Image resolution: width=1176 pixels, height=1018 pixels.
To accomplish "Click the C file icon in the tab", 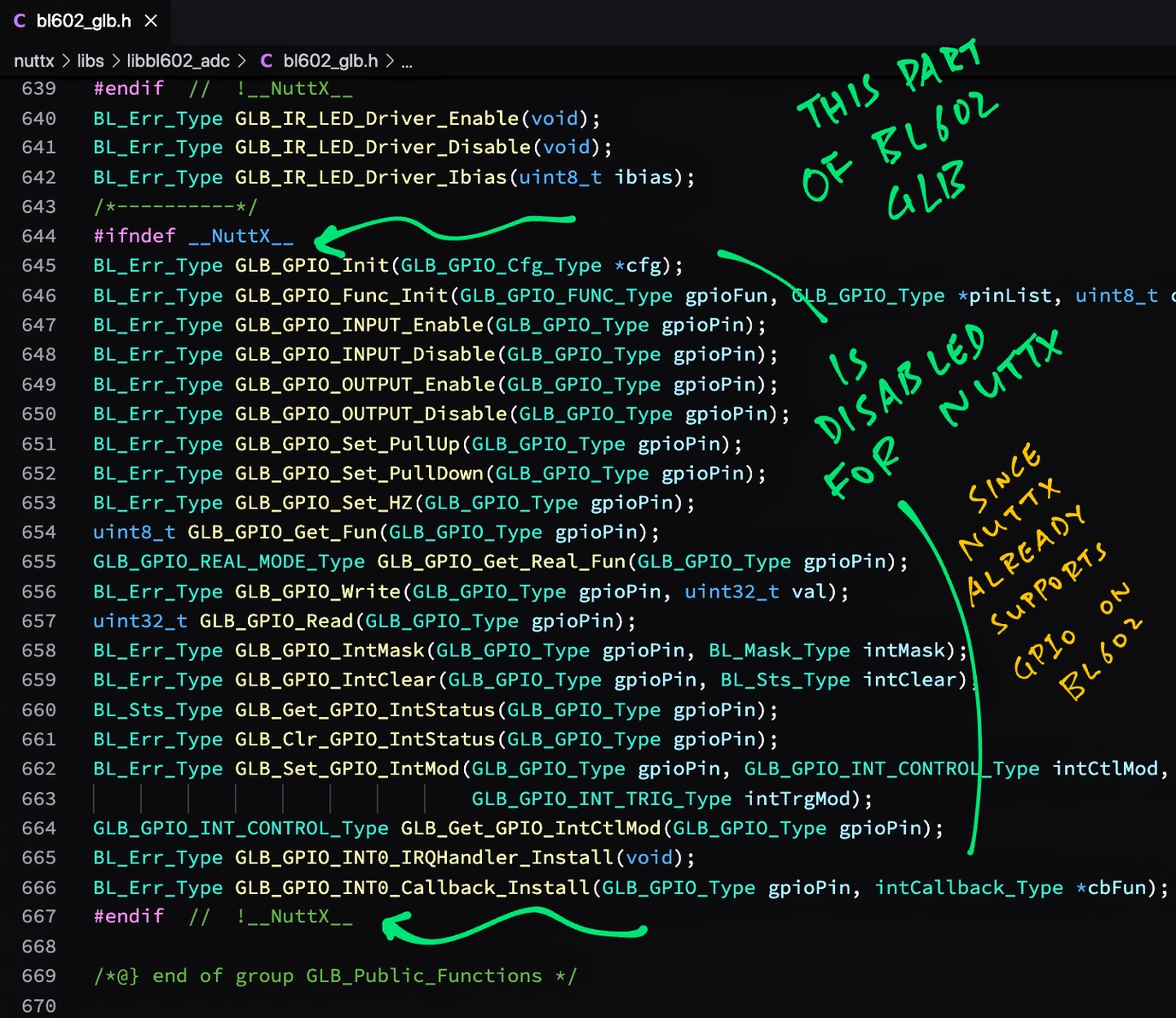I will (20, 21).
